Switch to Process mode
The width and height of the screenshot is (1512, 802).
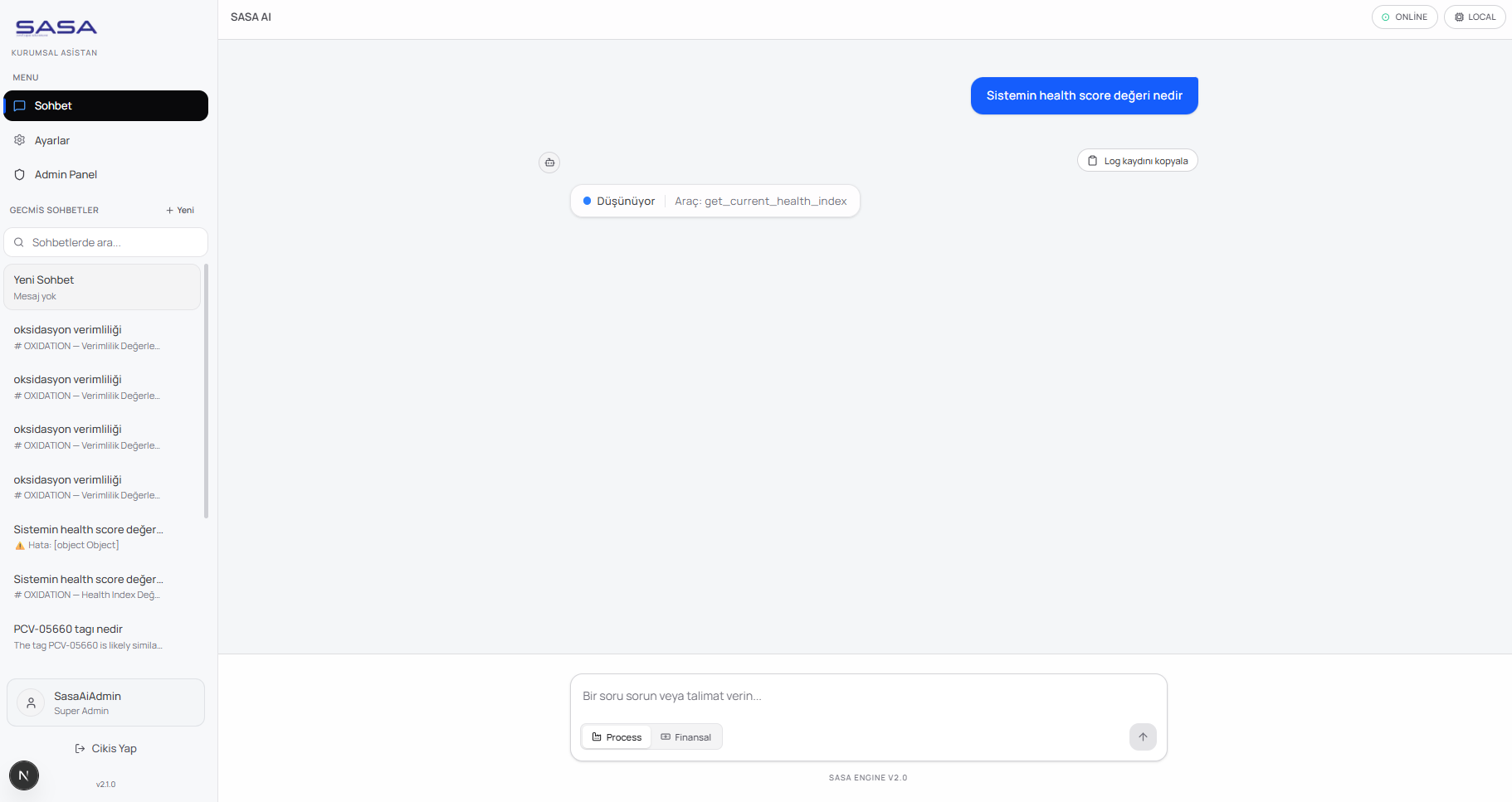[617, 737]
